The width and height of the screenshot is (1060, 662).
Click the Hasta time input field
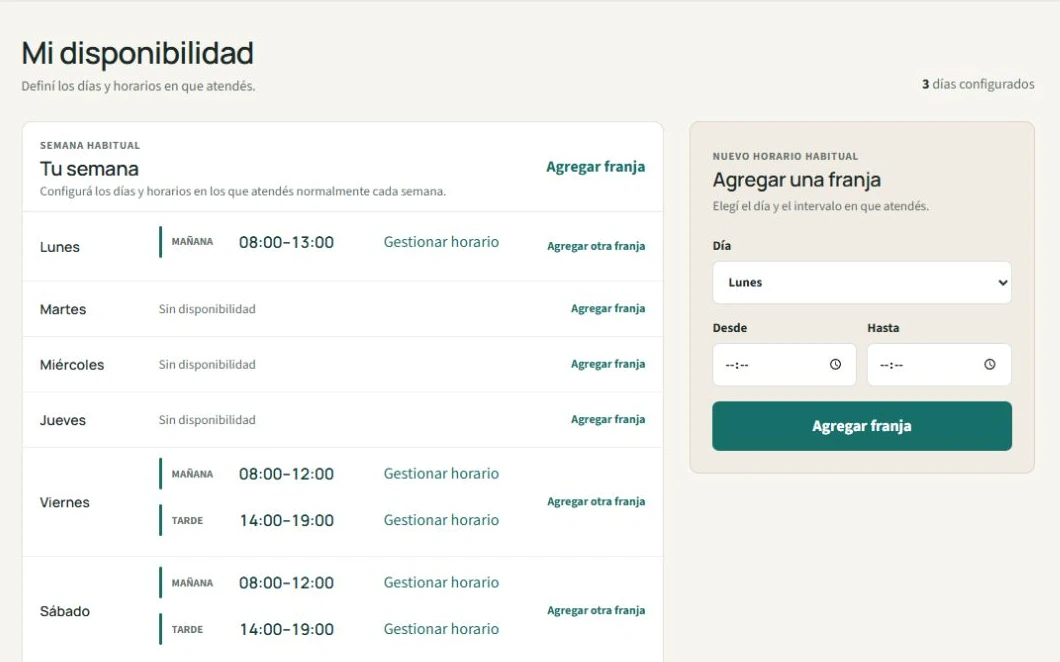pos(939,364)
